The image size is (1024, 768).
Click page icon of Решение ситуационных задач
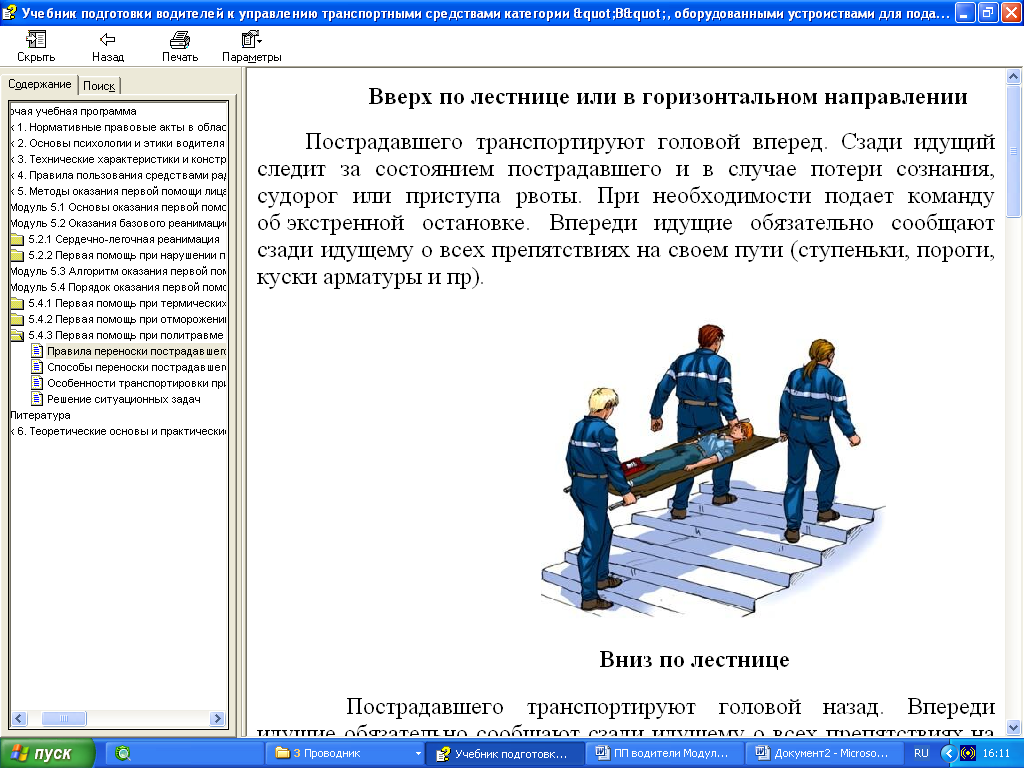pos(37,399)
